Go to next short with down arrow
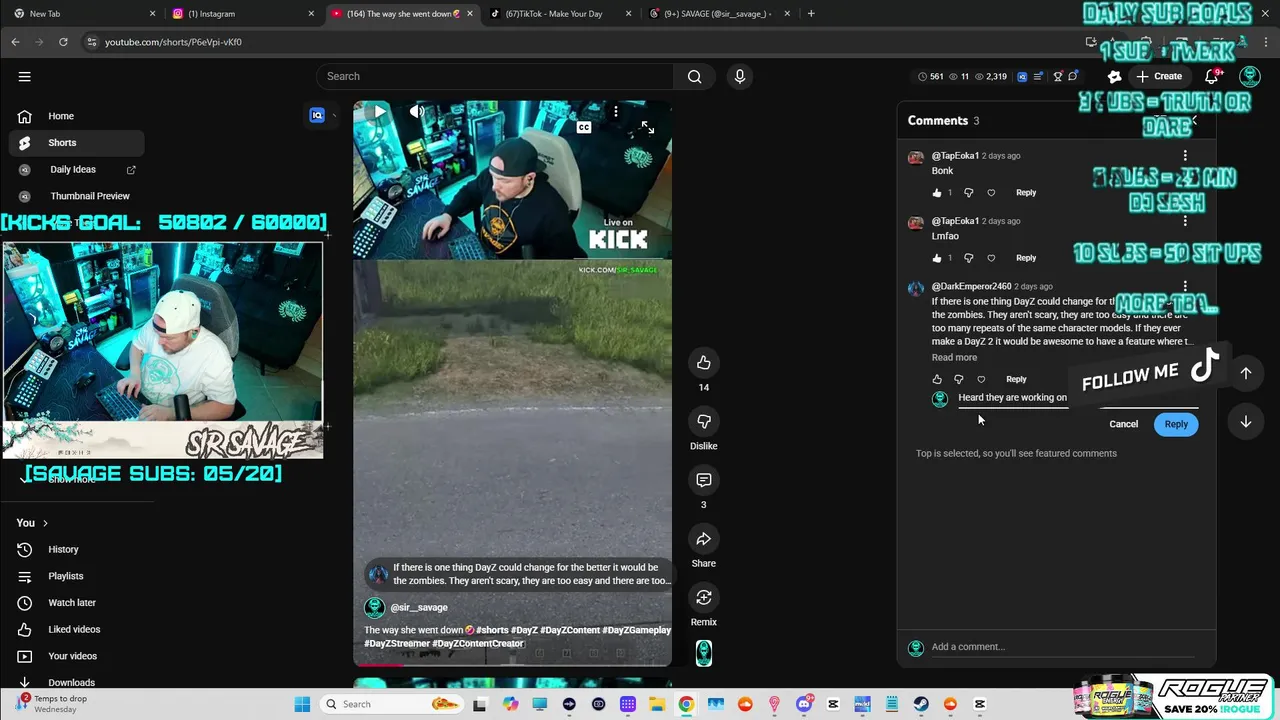The width and height of the screenshot is (1280, 720). (x=1246, y=422)
